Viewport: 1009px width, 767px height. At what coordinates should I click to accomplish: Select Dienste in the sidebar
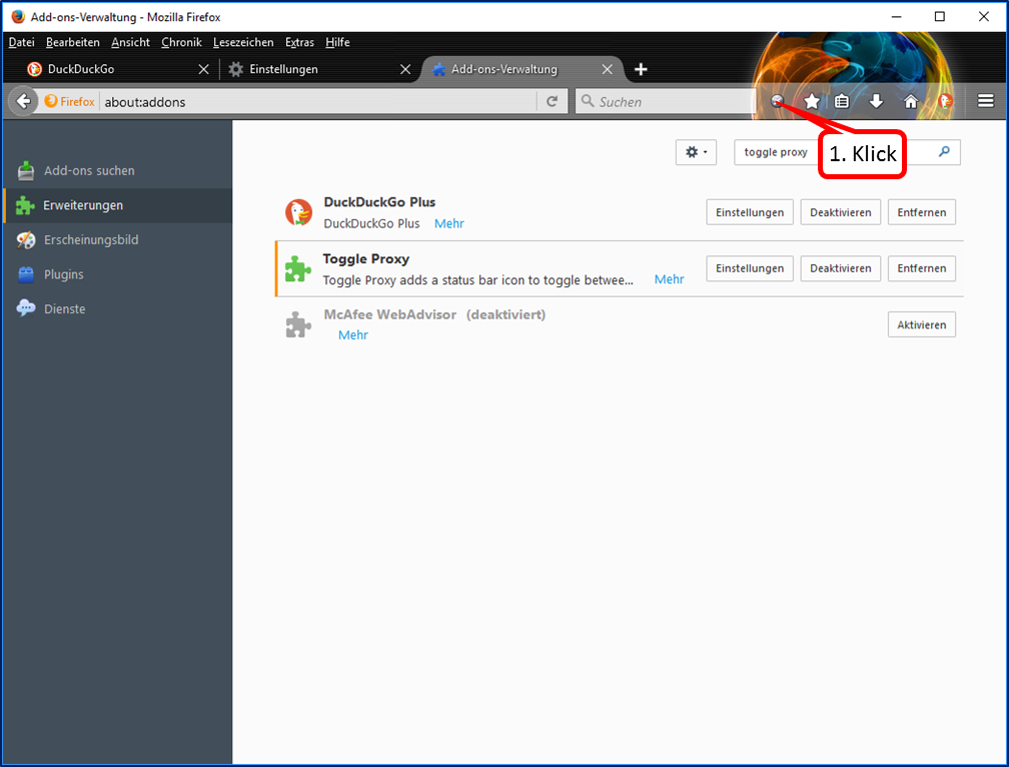117,309
